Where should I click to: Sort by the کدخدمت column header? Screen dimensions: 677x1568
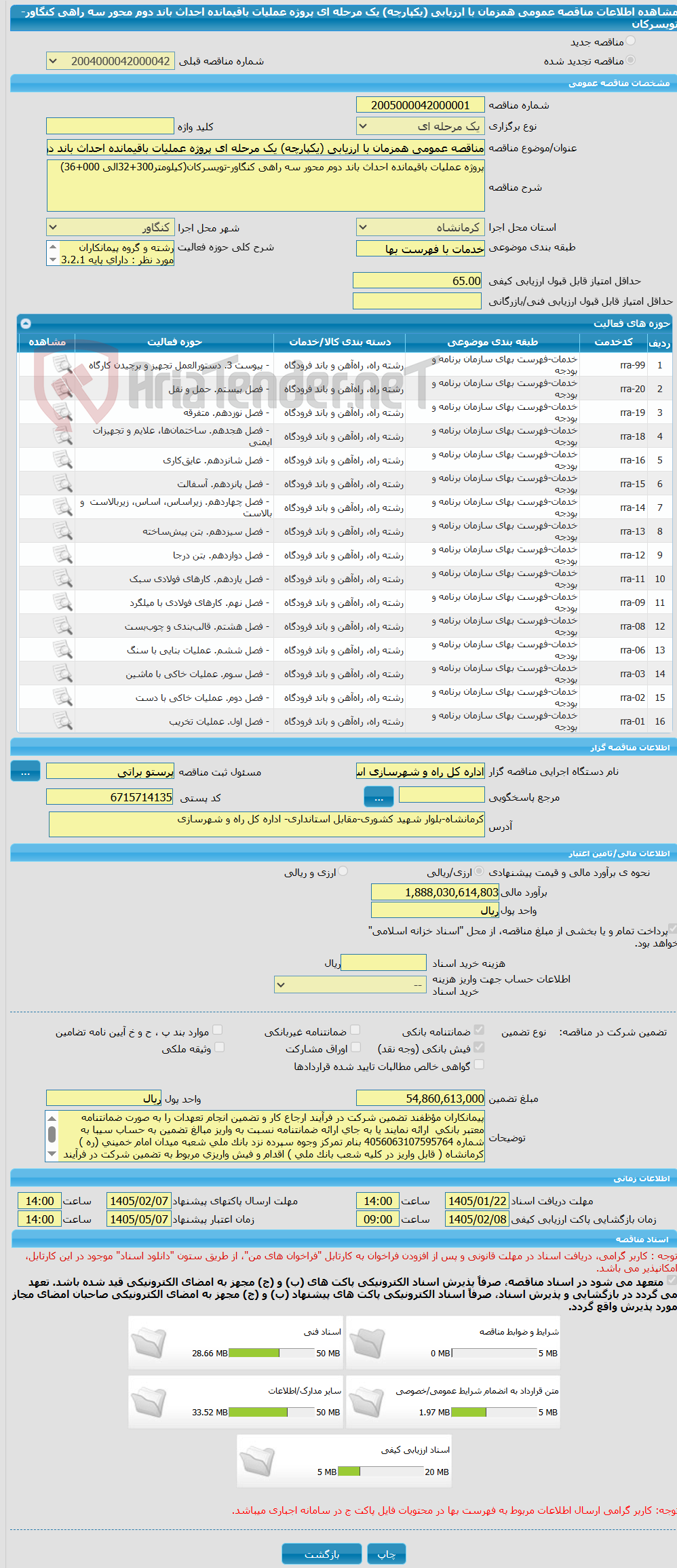click(613, 342)
